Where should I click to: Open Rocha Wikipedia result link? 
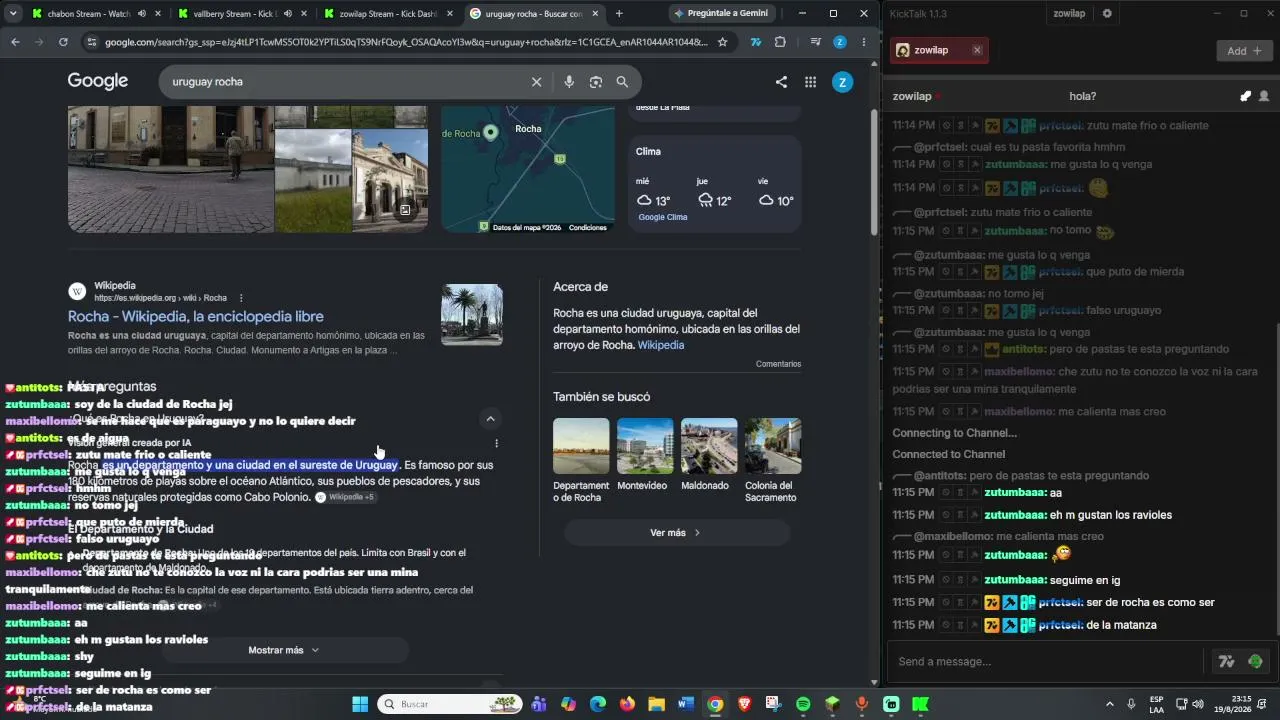click(x=196, y=316)
